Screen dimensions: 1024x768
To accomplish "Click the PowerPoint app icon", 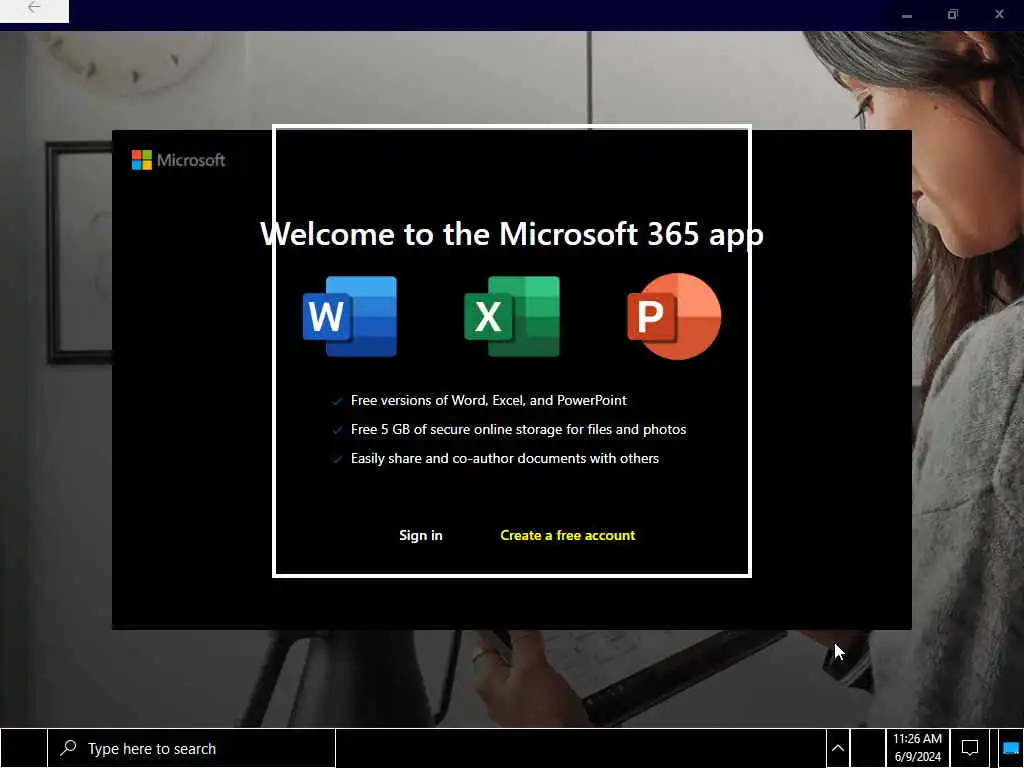I will 674,316.
